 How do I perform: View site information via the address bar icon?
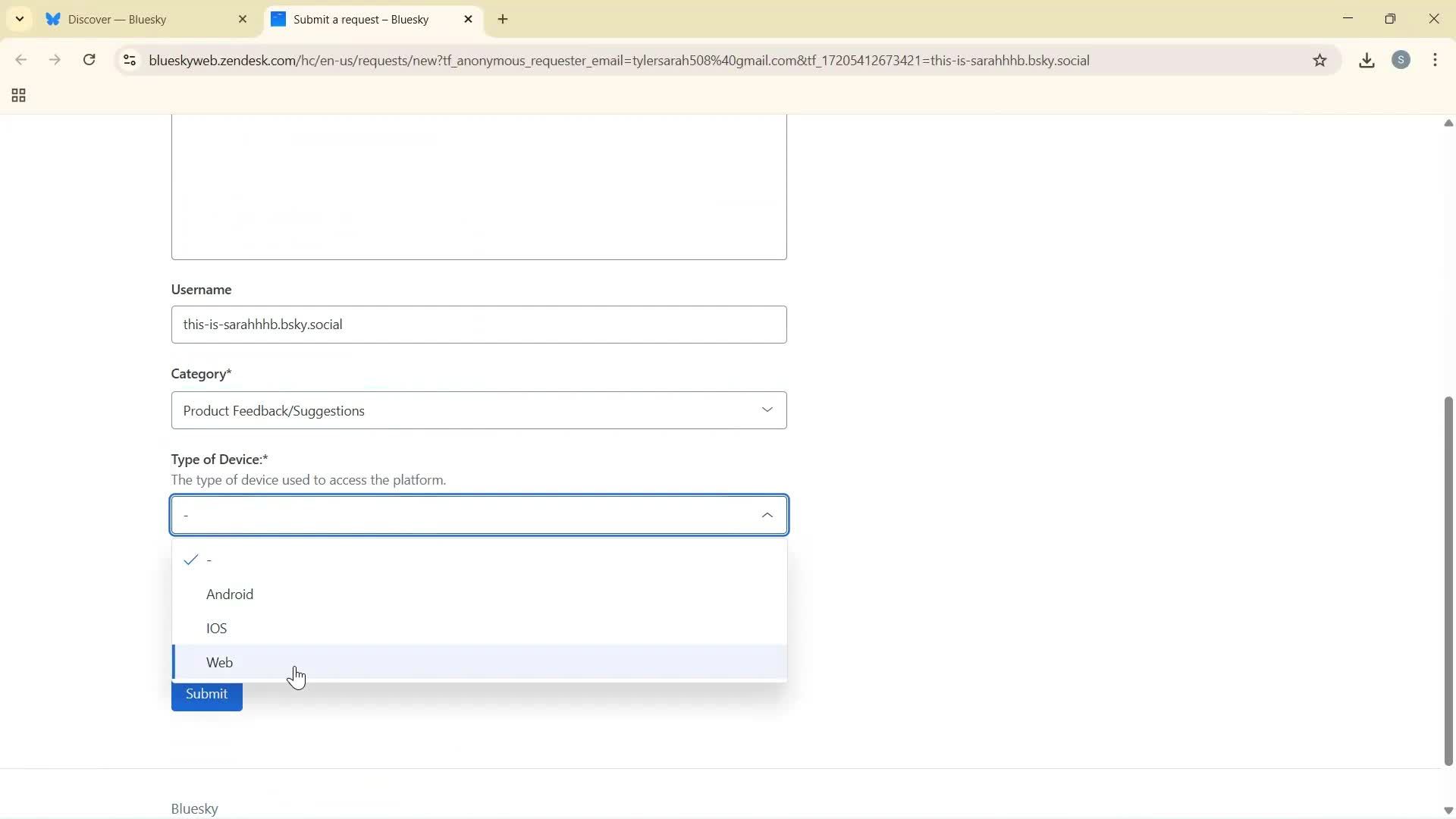click(129, 61)
